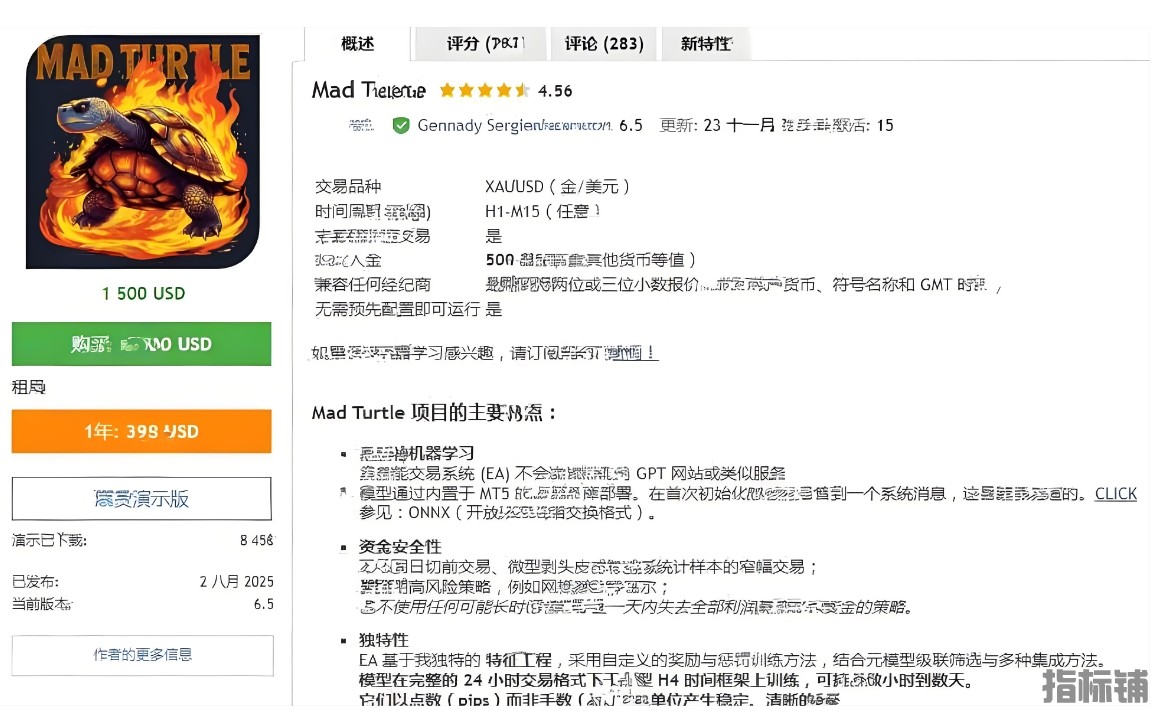Open the 评论 (283) tab
The width and height of the screenshot is (1165, 711).
coord(603,44)
